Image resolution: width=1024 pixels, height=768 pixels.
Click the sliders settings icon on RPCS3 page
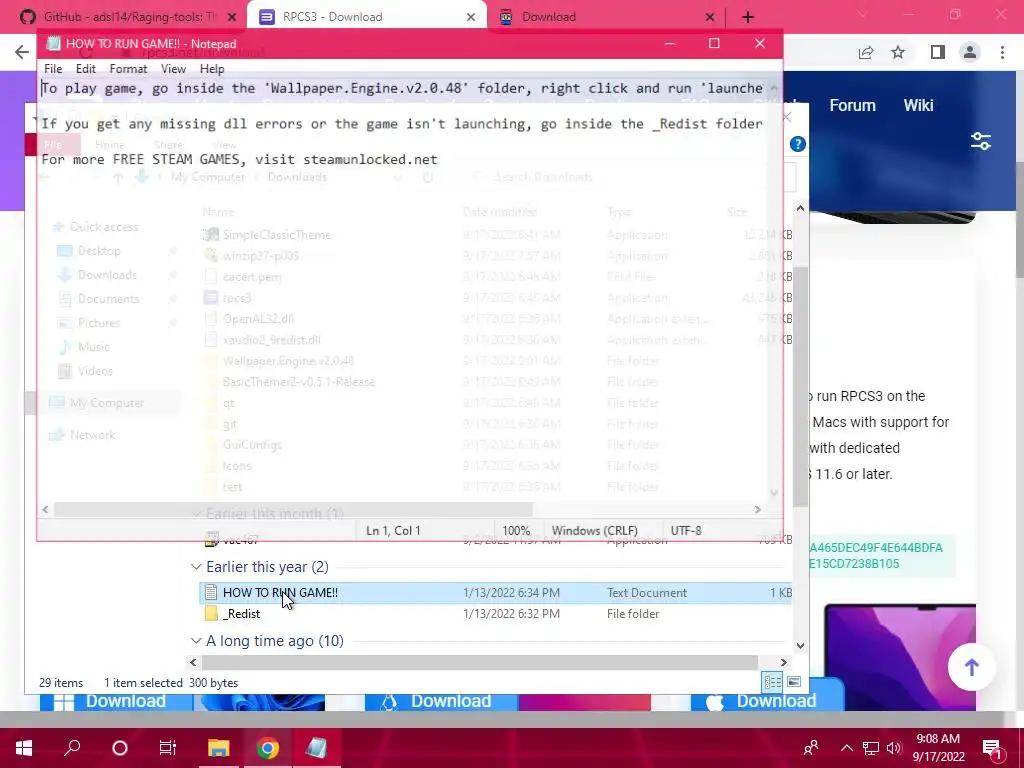[x=981, y=141]
